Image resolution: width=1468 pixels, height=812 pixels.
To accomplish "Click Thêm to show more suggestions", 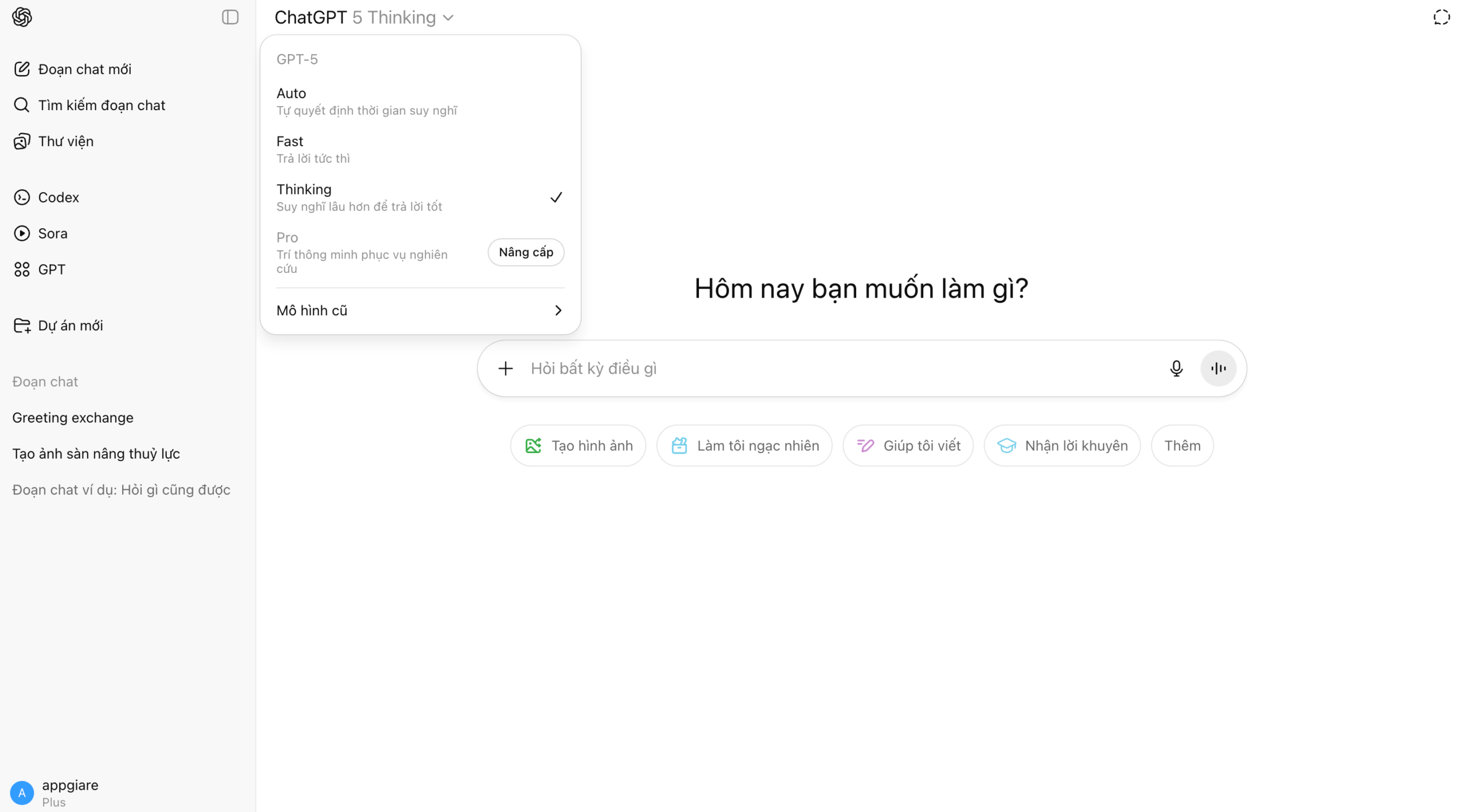I will click(x=1182, y=446).
